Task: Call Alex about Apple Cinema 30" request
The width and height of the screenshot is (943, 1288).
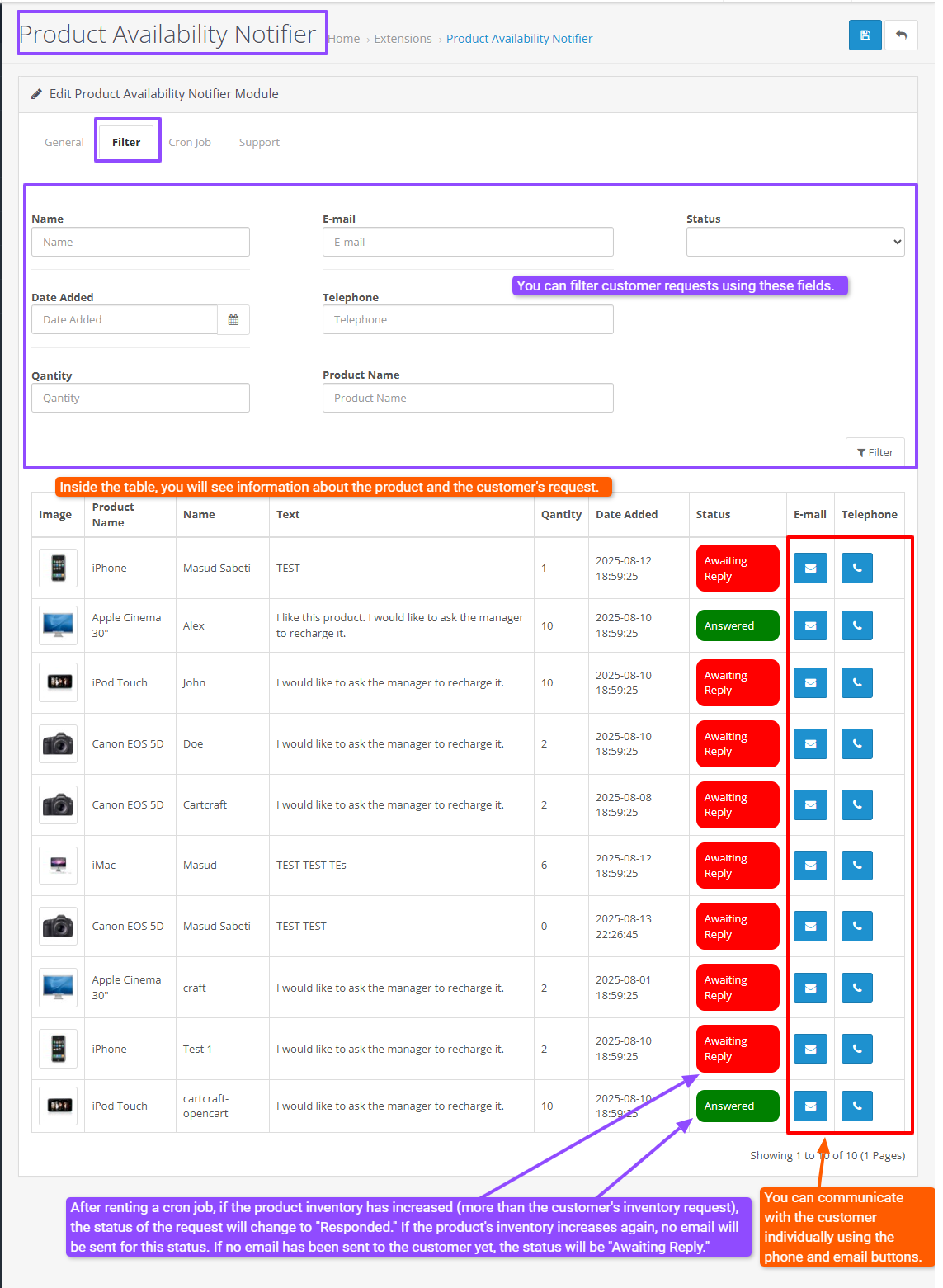Action: pyautogui.click(x=856, y=626)
